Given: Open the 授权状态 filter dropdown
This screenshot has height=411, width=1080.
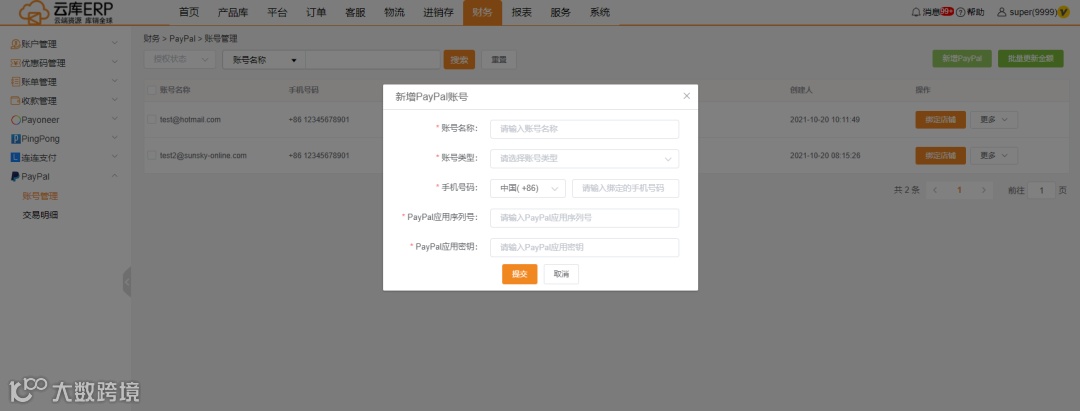Looking at the screenshot, I should (x=180, y=60).
